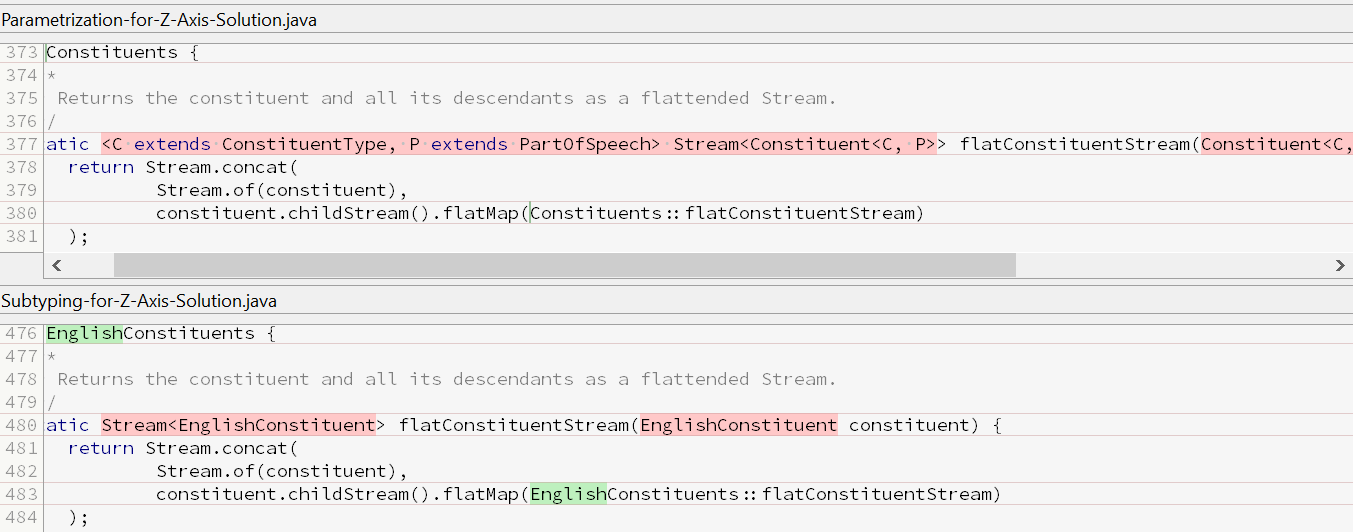
Task: Click 'return Stream.concat(' on line 481
Action: click(183, 448)
